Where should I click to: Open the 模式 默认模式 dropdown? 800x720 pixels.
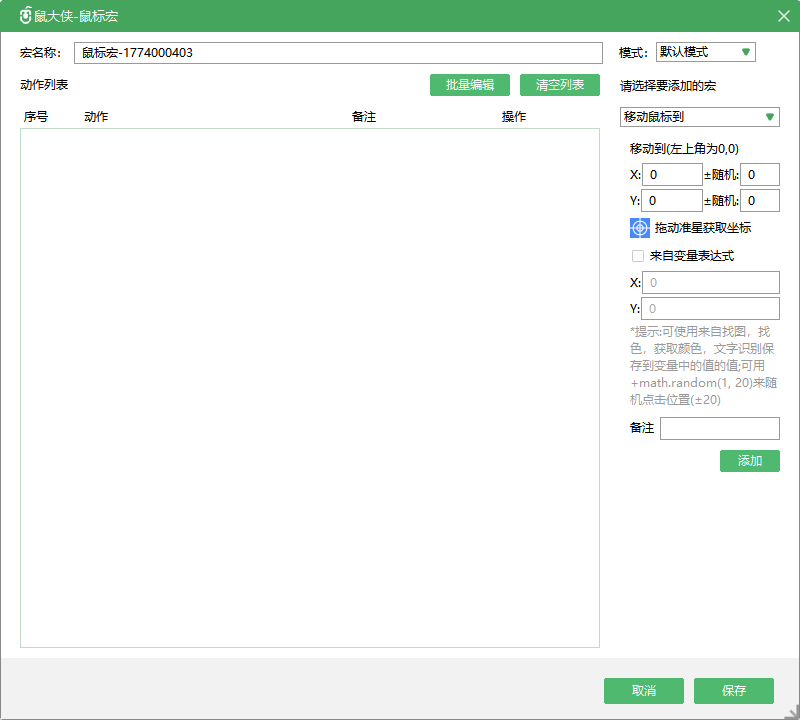705,52
